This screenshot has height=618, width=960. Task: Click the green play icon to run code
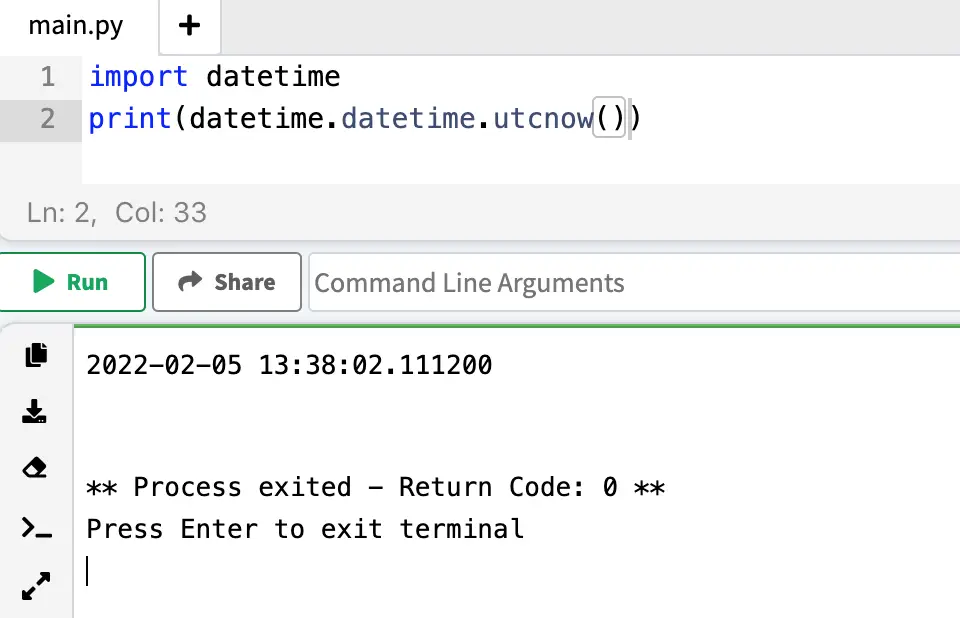(45, 281)
